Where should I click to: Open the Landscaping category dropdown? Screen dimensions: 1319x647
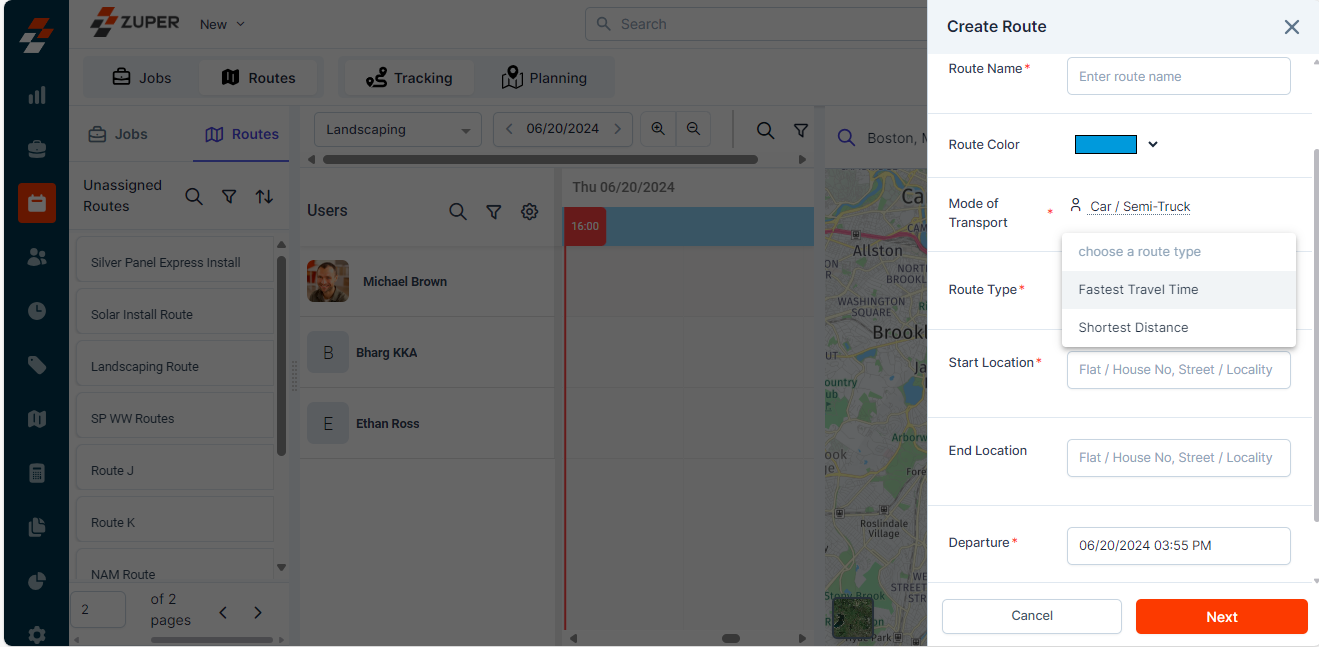point(397,130)
